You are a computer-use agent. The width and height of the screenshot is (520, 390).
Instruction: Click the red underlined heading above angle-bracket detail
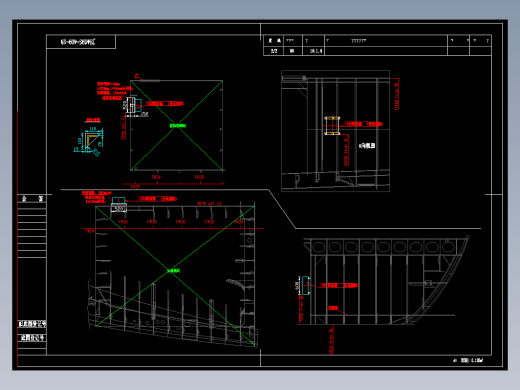click(x=93, y=120)
